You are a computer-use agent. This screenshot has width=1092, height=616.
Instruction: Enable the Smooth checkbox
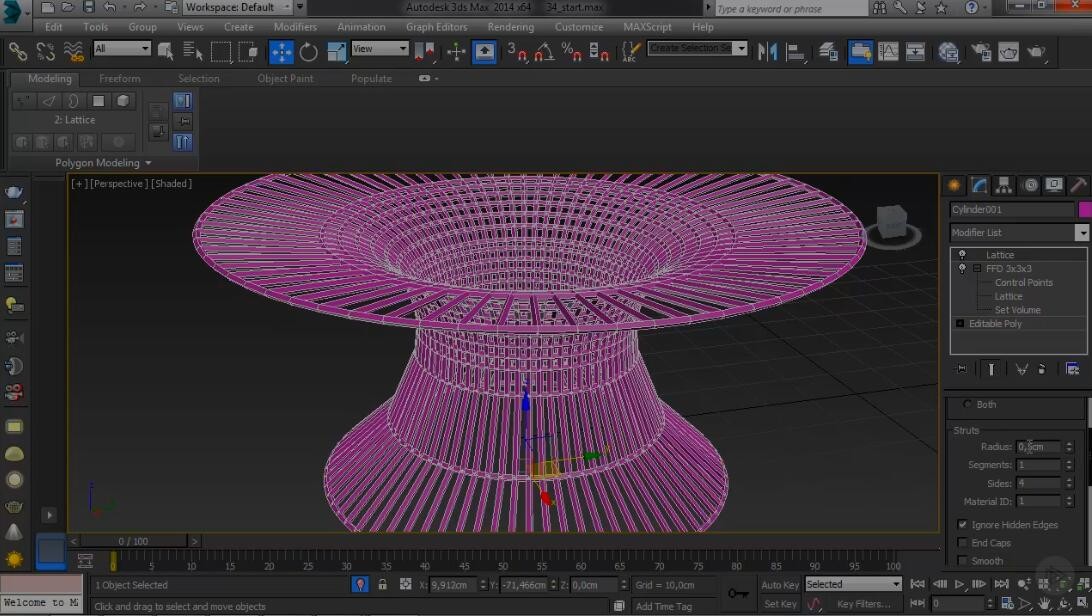click(962, 560)
